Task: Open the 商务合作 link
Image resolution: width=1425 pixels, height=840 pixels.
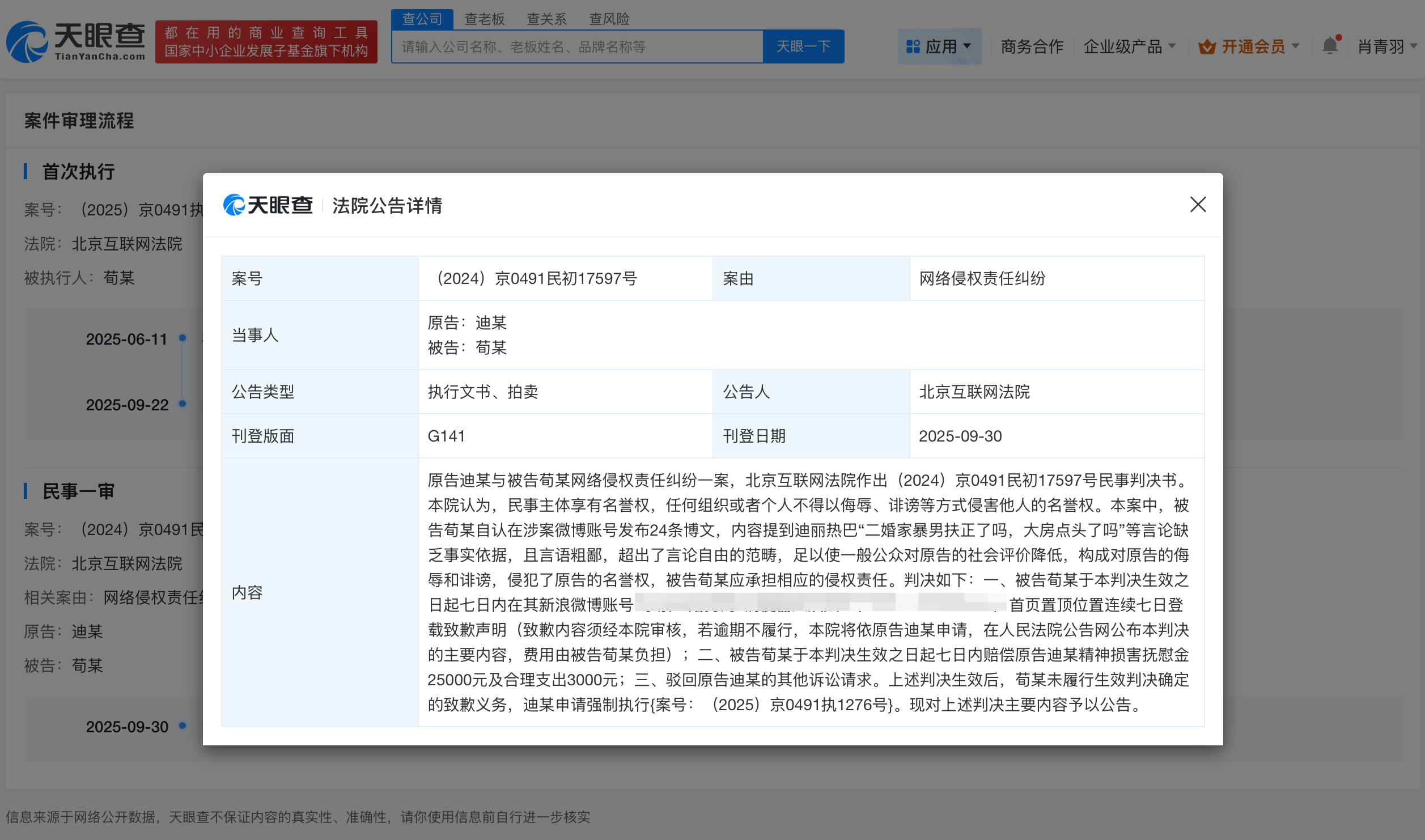Action: 1032,46
